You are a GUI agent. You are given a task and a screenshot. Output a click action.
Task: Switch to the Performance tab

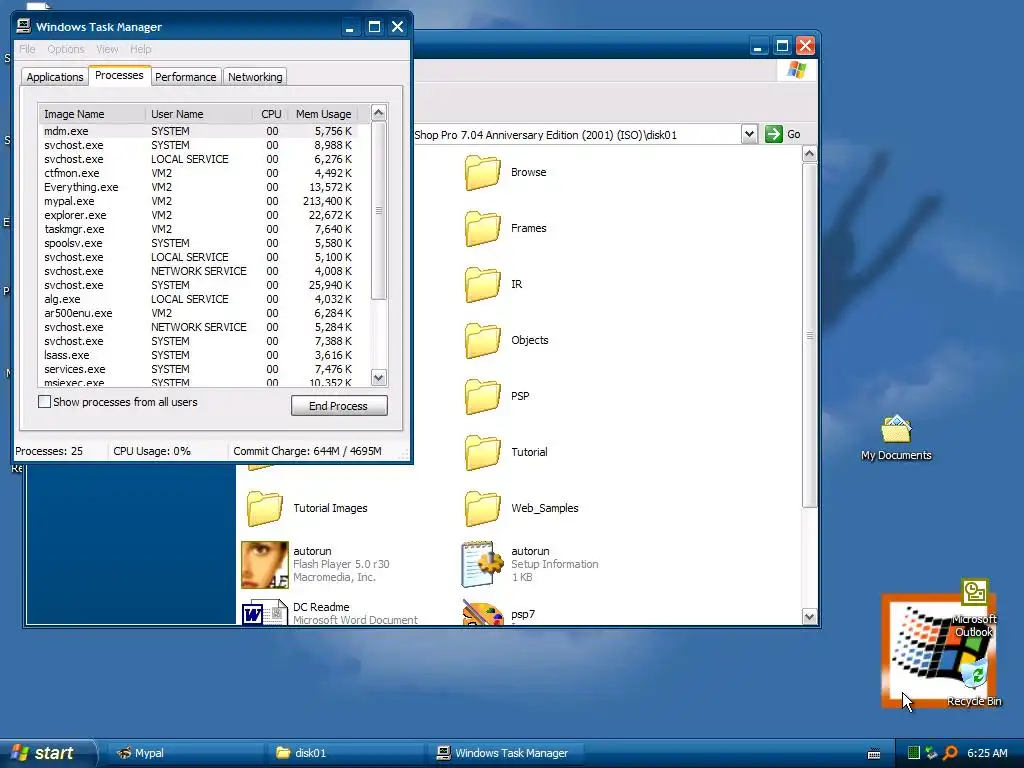coord(185,77)
